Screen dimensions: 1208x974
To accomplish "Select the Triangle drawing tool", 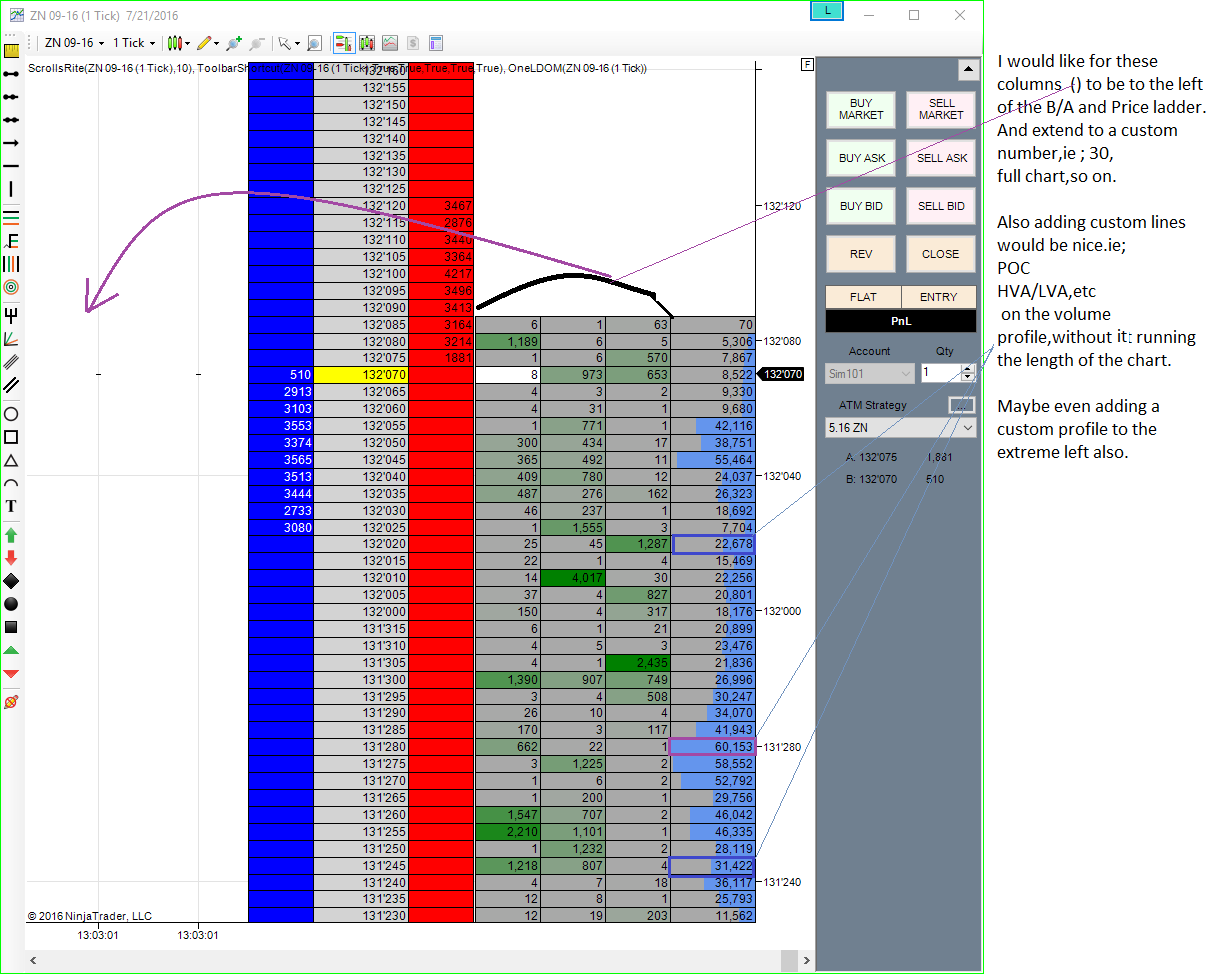I will pyautogui.click(x=12, y=460).
